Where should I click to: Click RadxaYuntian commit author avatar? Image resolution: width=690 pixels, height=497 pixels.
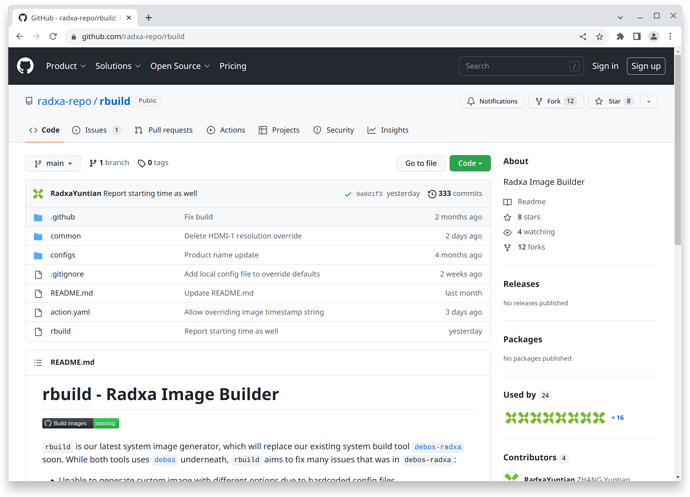pos(38,194)
